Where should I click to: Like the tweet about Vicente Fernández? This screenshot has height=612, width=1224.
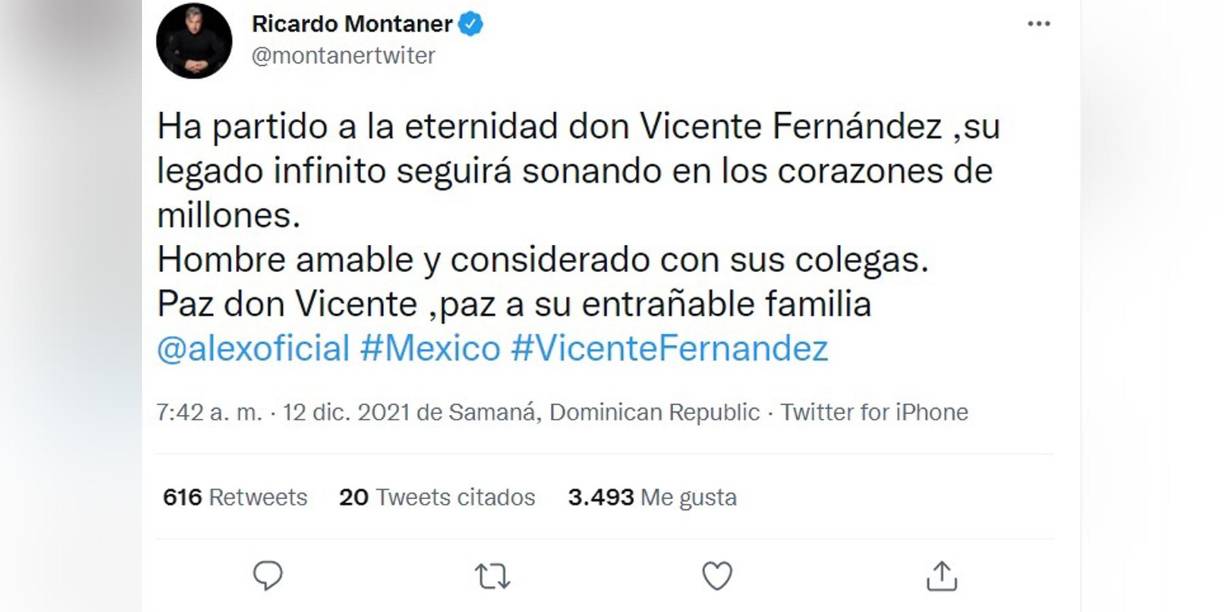pyautogui.click(x=716, y=576)
